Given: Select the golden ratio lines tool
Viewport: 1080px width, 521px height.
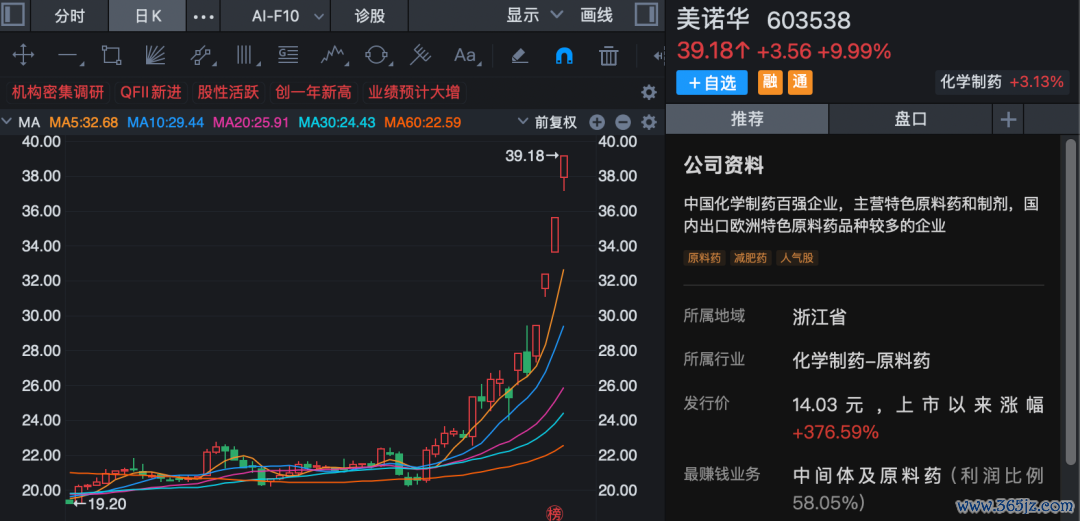Looking at the screenshot, I should click(x=288, y=55).
